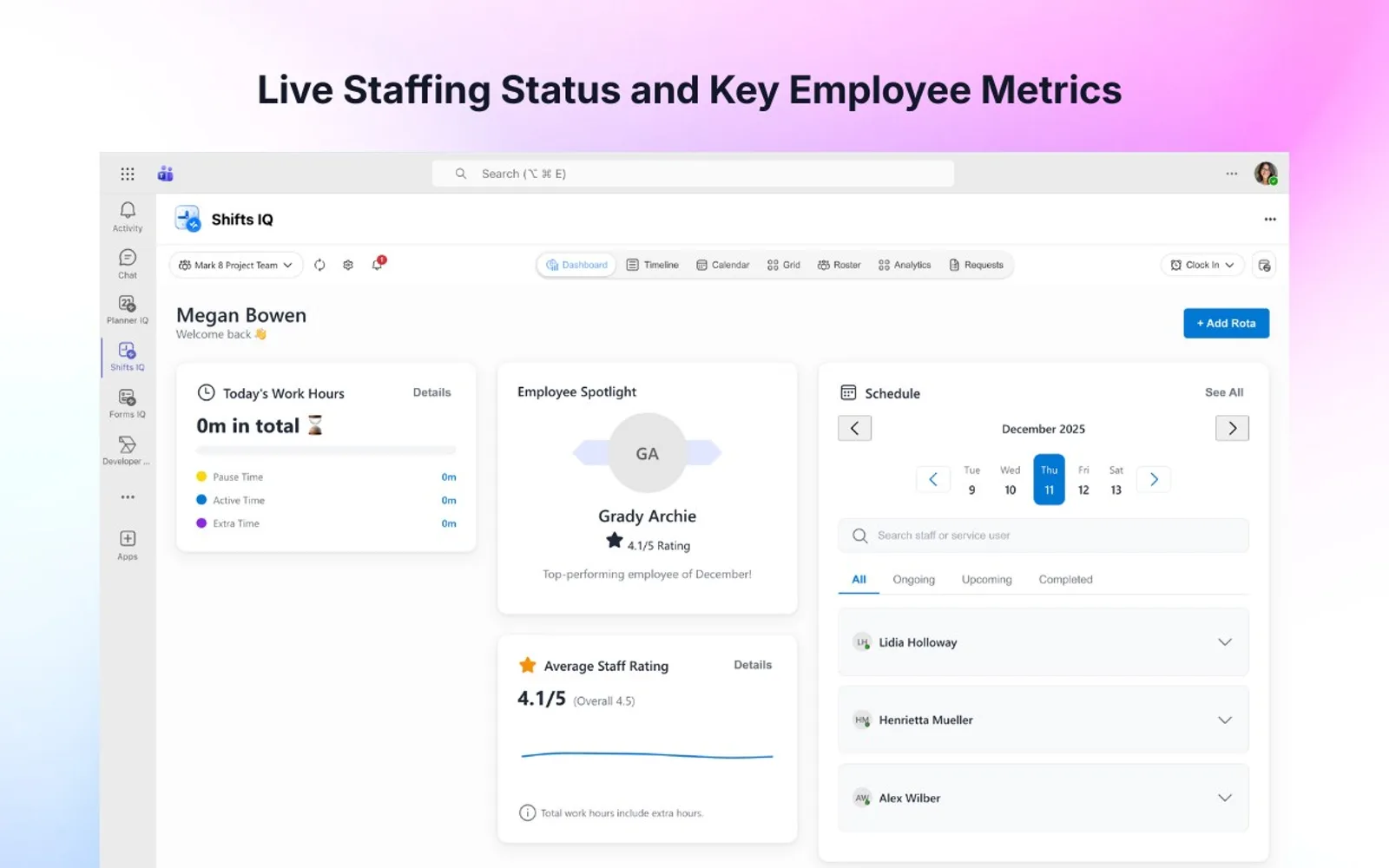
Task: Click the Search staff or service user field
Action: (x=1043, y=536)
